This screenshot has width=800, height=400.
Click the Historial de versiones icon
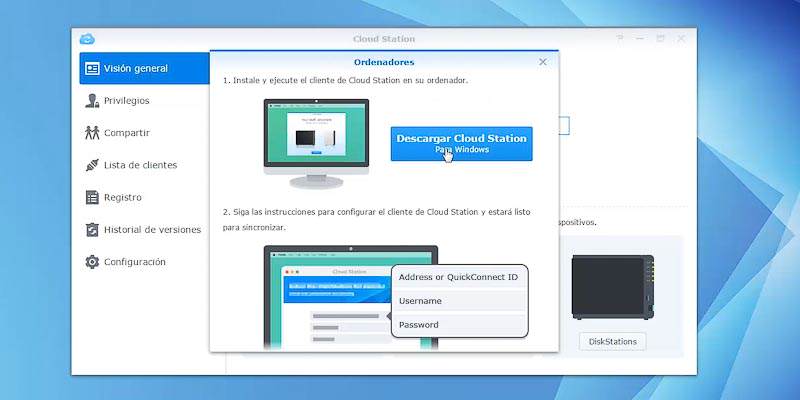tap(92, 230)
